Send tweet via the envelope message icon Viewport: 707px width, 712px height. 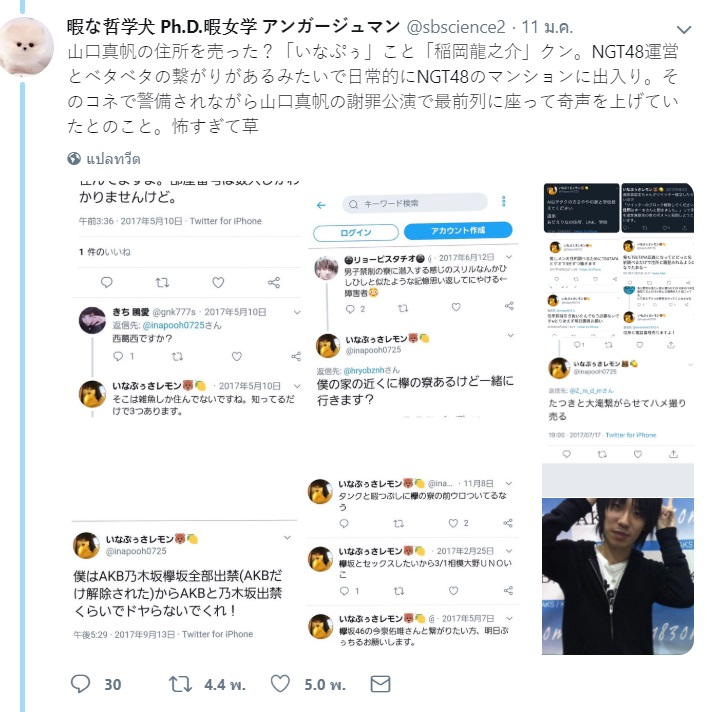coord(380,684)
